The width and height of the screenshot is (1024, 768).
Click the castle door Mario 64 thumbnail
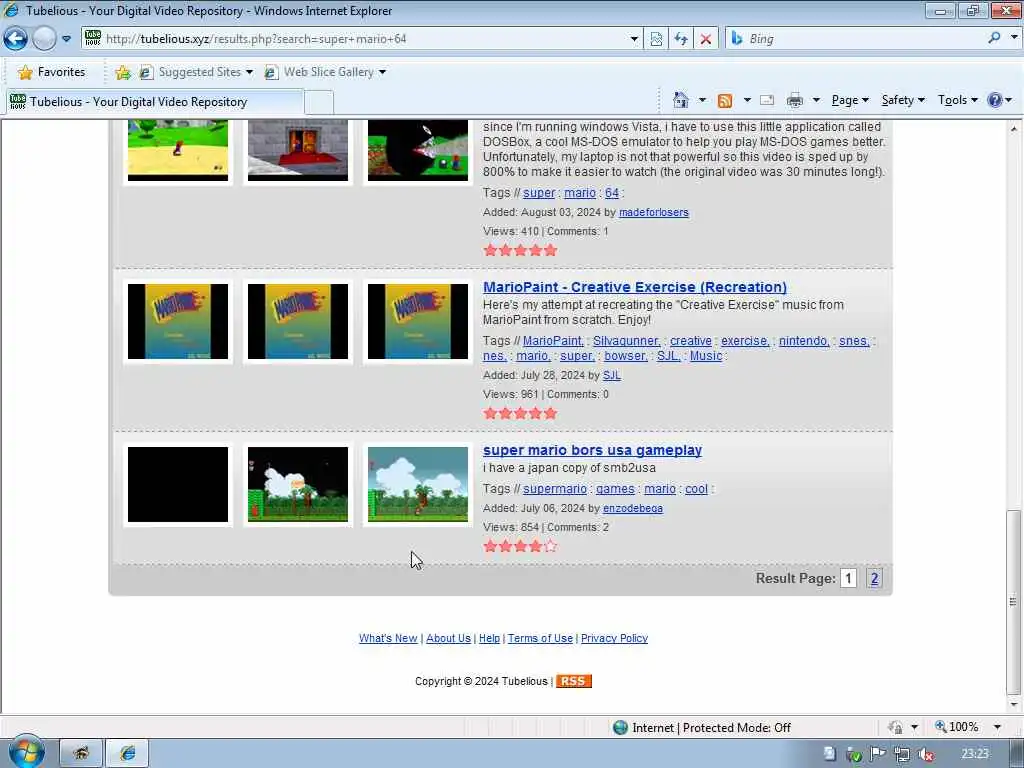pyautogui.click(x=298, y=150)
